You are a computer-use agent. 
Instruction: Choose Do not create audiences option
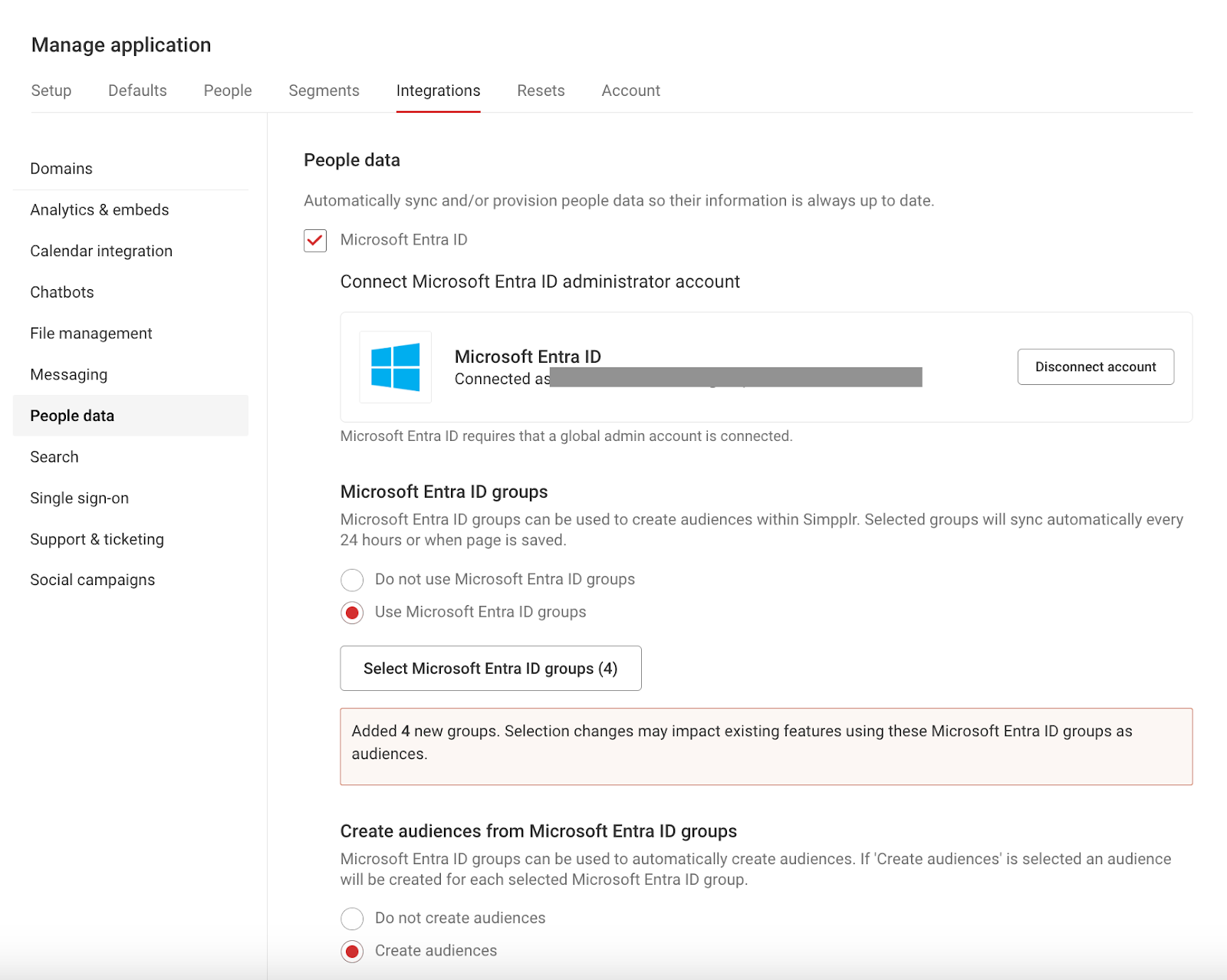(352, 919)
